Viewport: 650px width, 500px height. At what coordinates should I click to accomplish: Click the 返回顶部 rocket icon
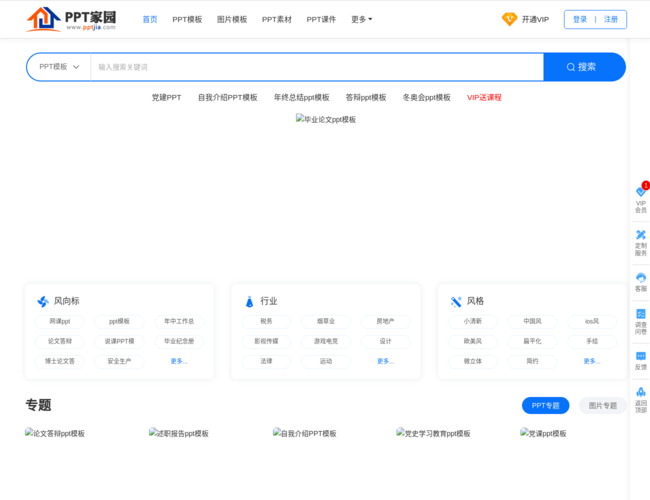640,392
